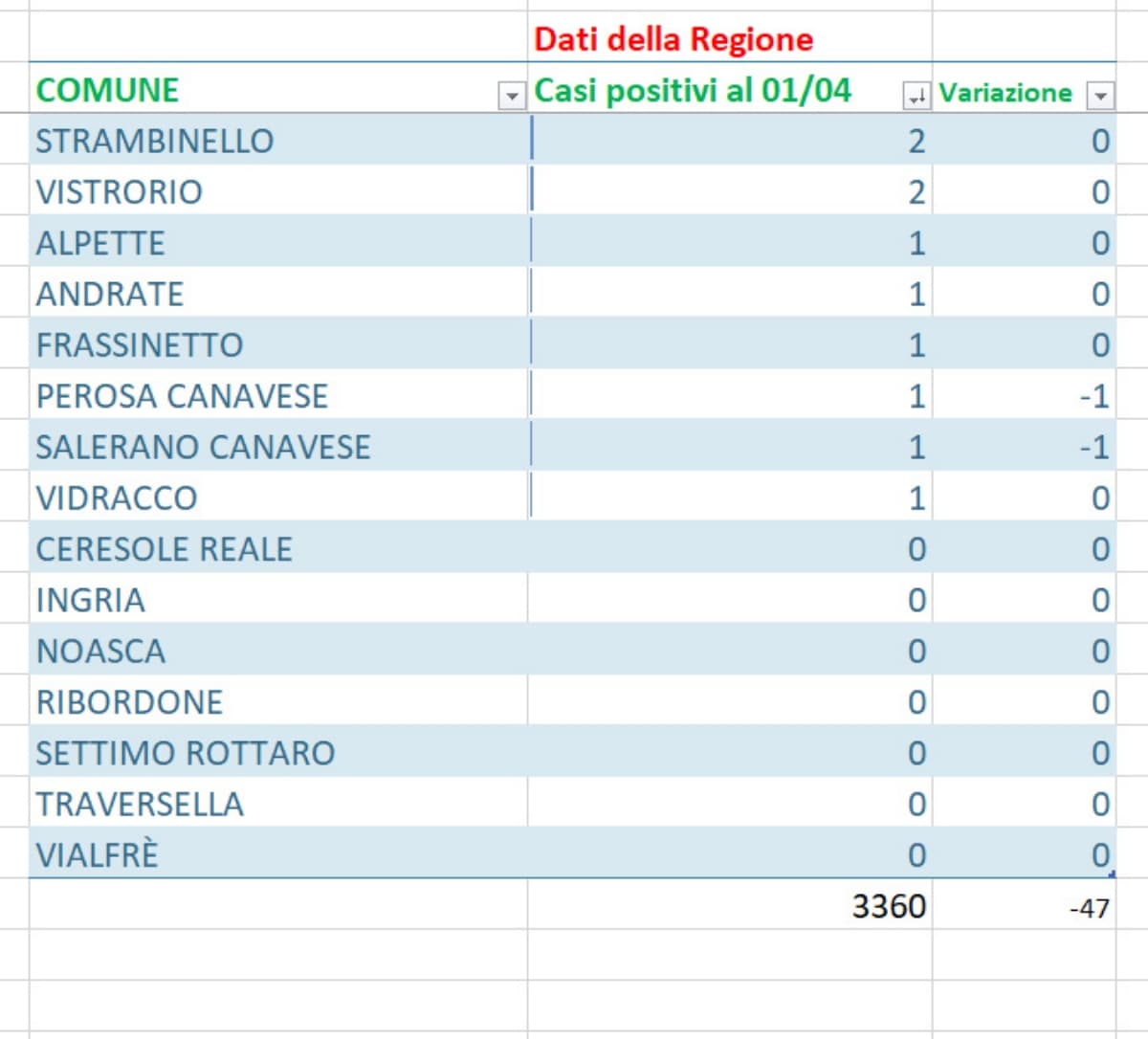Select the ALPETTE cell
Viewport: 1148px width, 1039px height.
point(100,243)
